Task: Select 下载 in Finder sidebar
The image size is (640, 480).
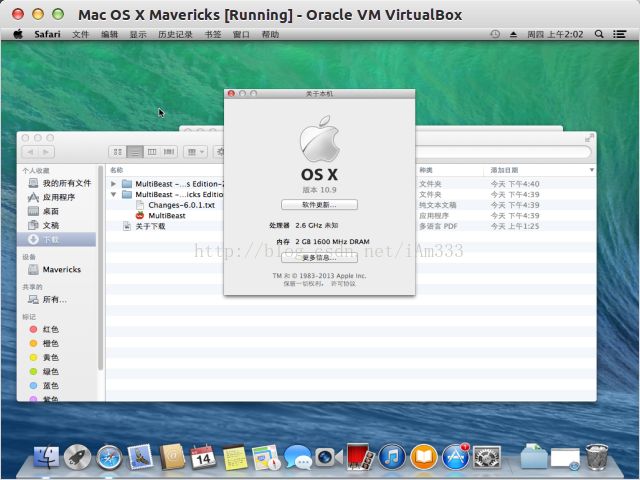Action: (x=57, y=239)
